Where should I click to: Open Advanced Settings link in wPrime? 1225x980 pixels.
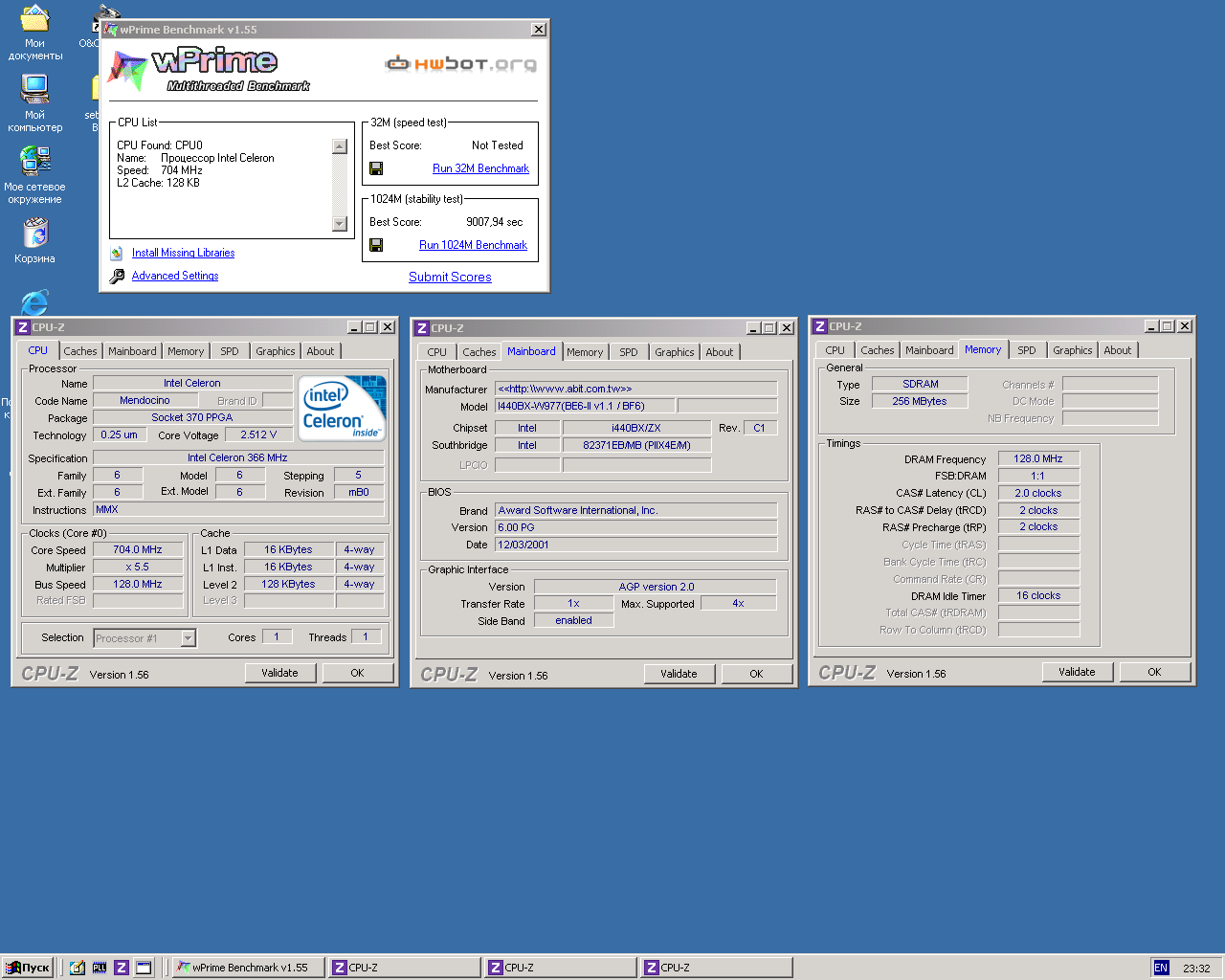[x=175, y=276]
